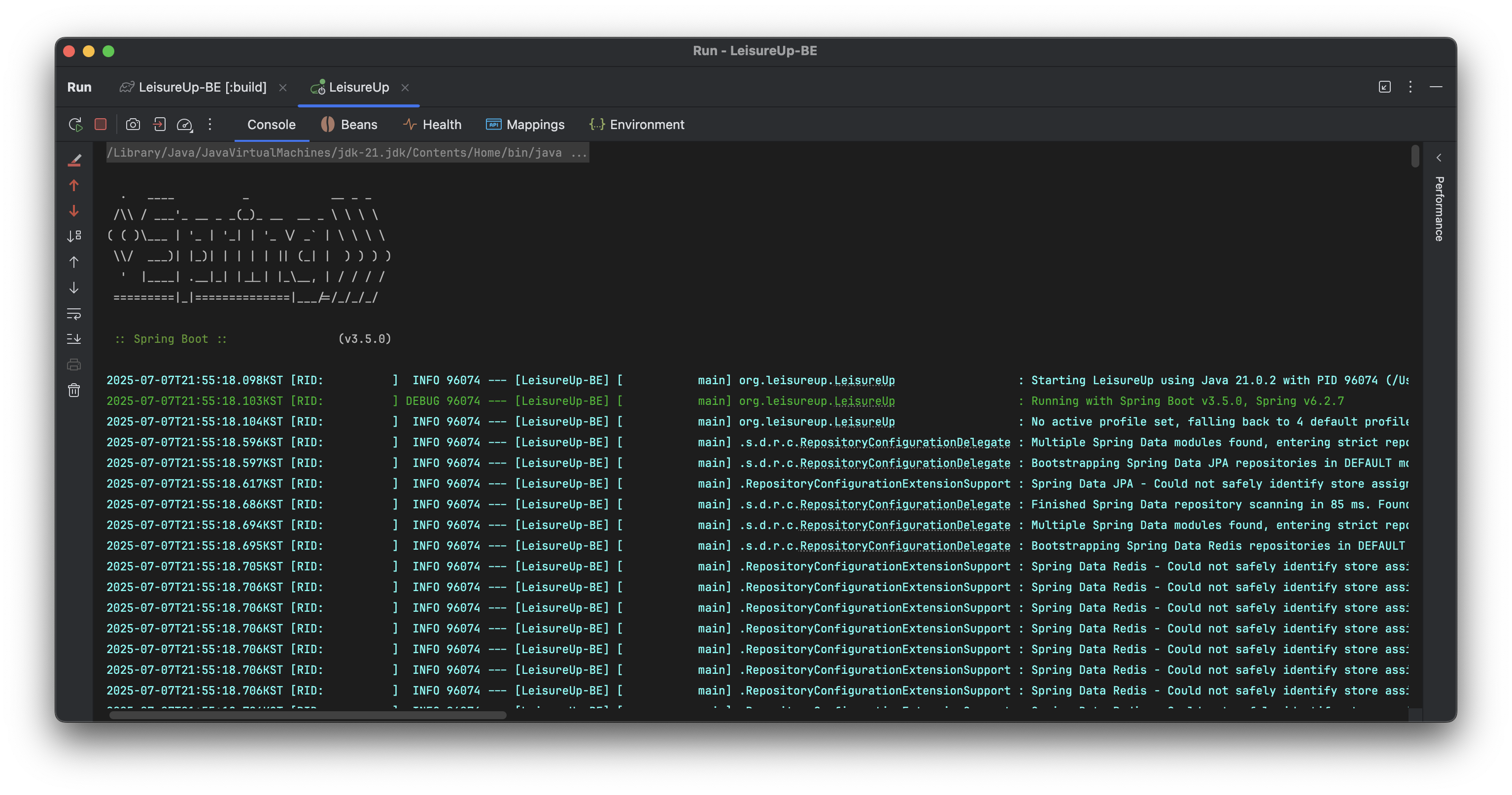Open the LeisureUp class link in log
Image resolution: width=1512 pixels, height=795 pixels.
tap(864, 380)
